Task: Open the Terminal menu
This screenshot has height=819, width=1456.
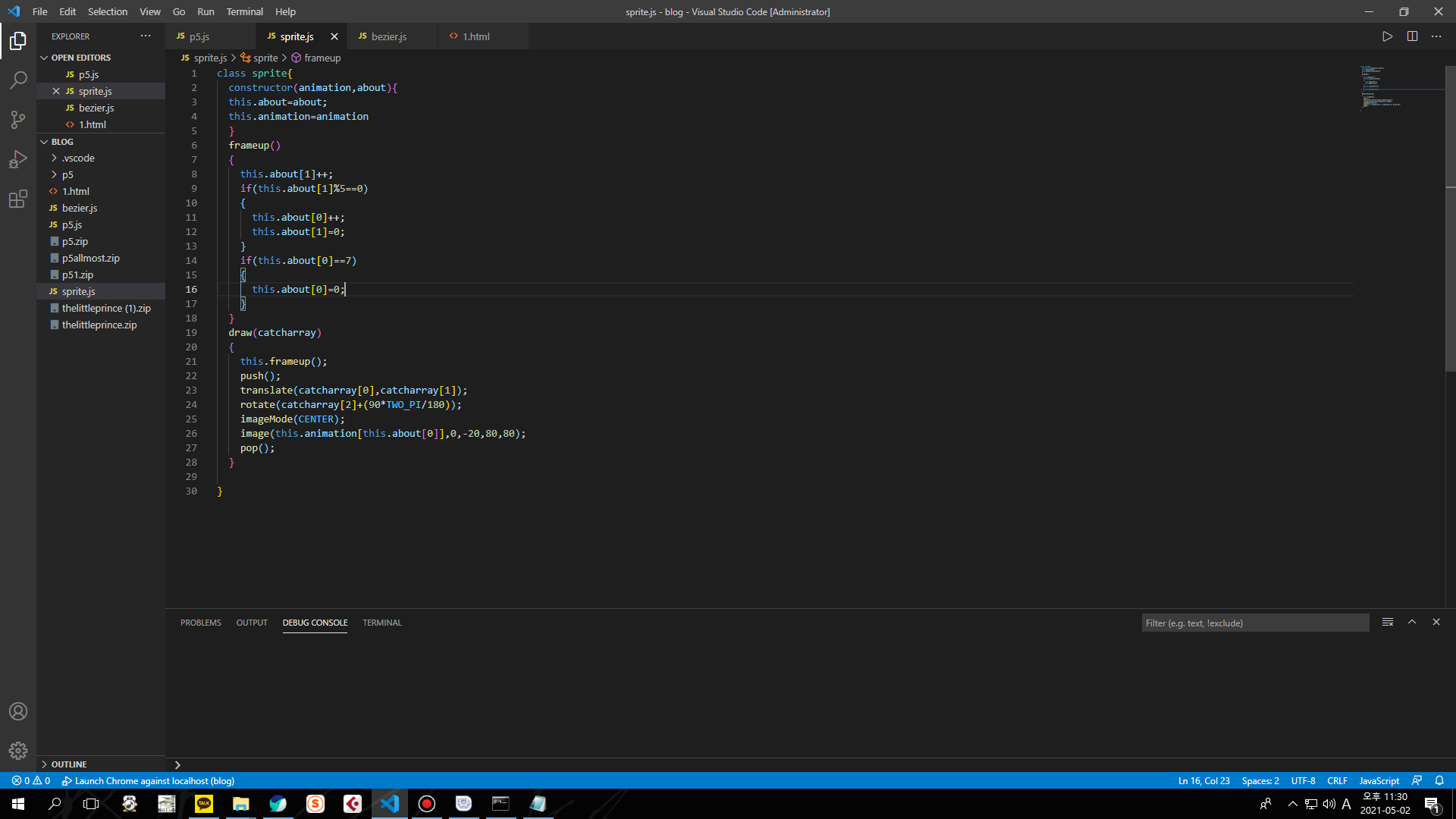Action: click(x=244, y=11)
